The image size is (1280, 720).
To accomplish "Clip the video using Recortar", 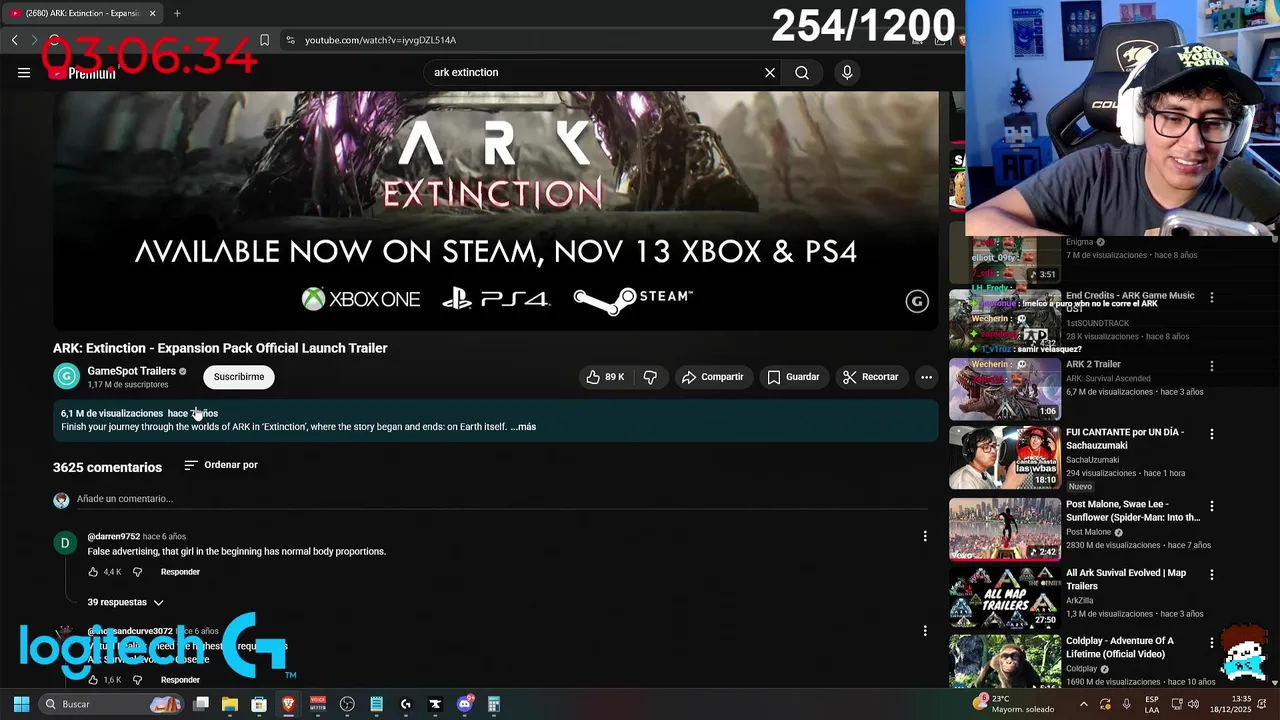I will coord(870,377).
